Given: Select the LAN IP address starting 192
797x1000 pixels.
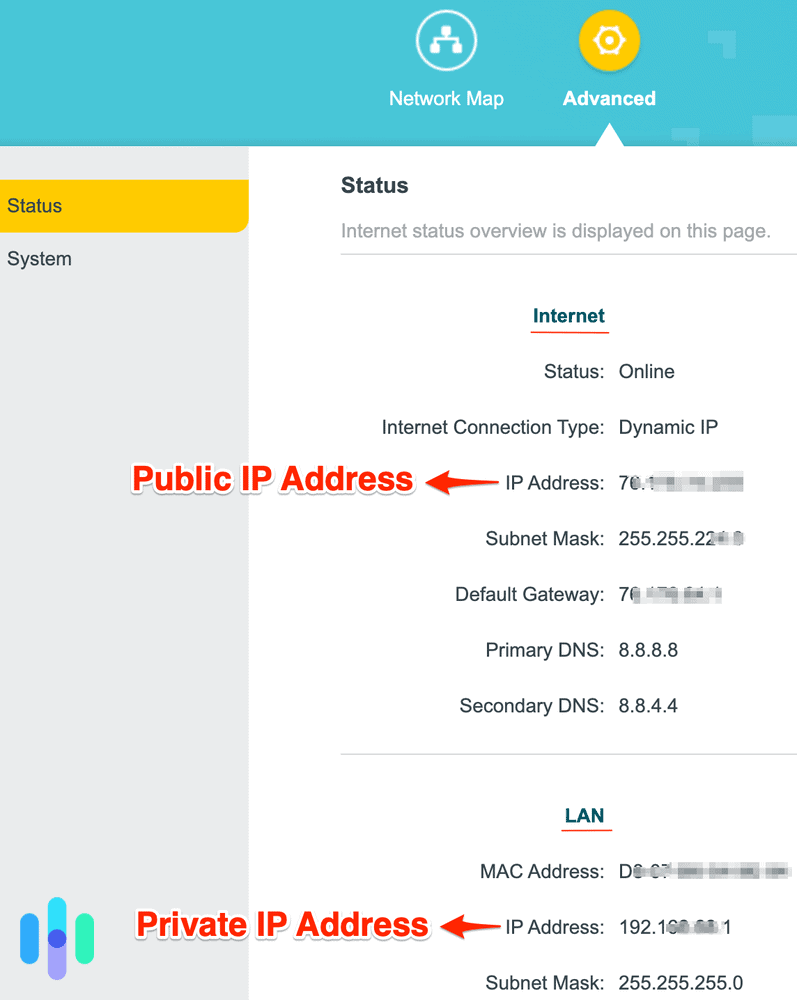Looking at the screenshot, I should click(675, 927).
